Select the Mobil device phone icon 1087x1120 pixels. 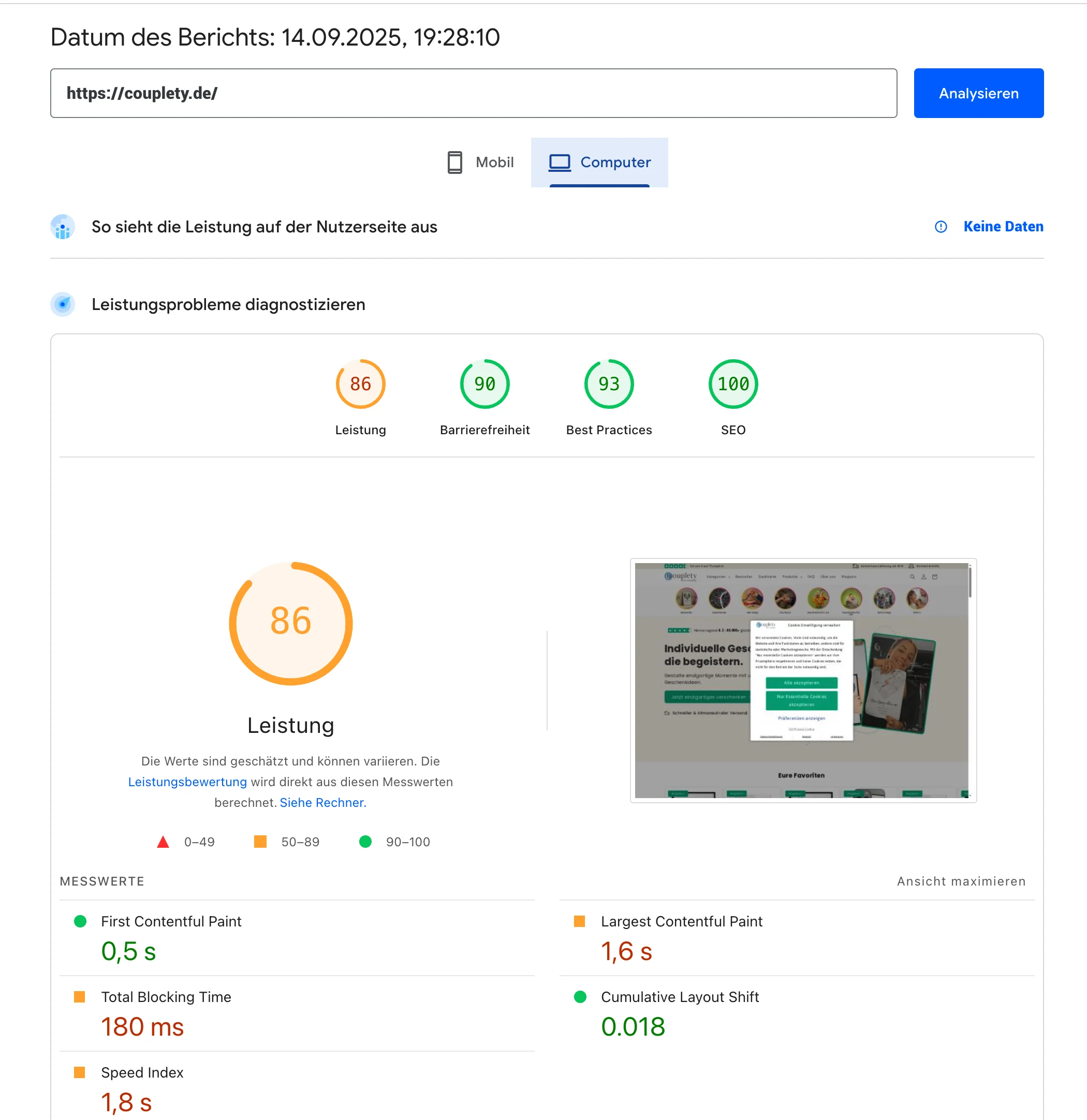pyautogui.click(x=453, y=163)
